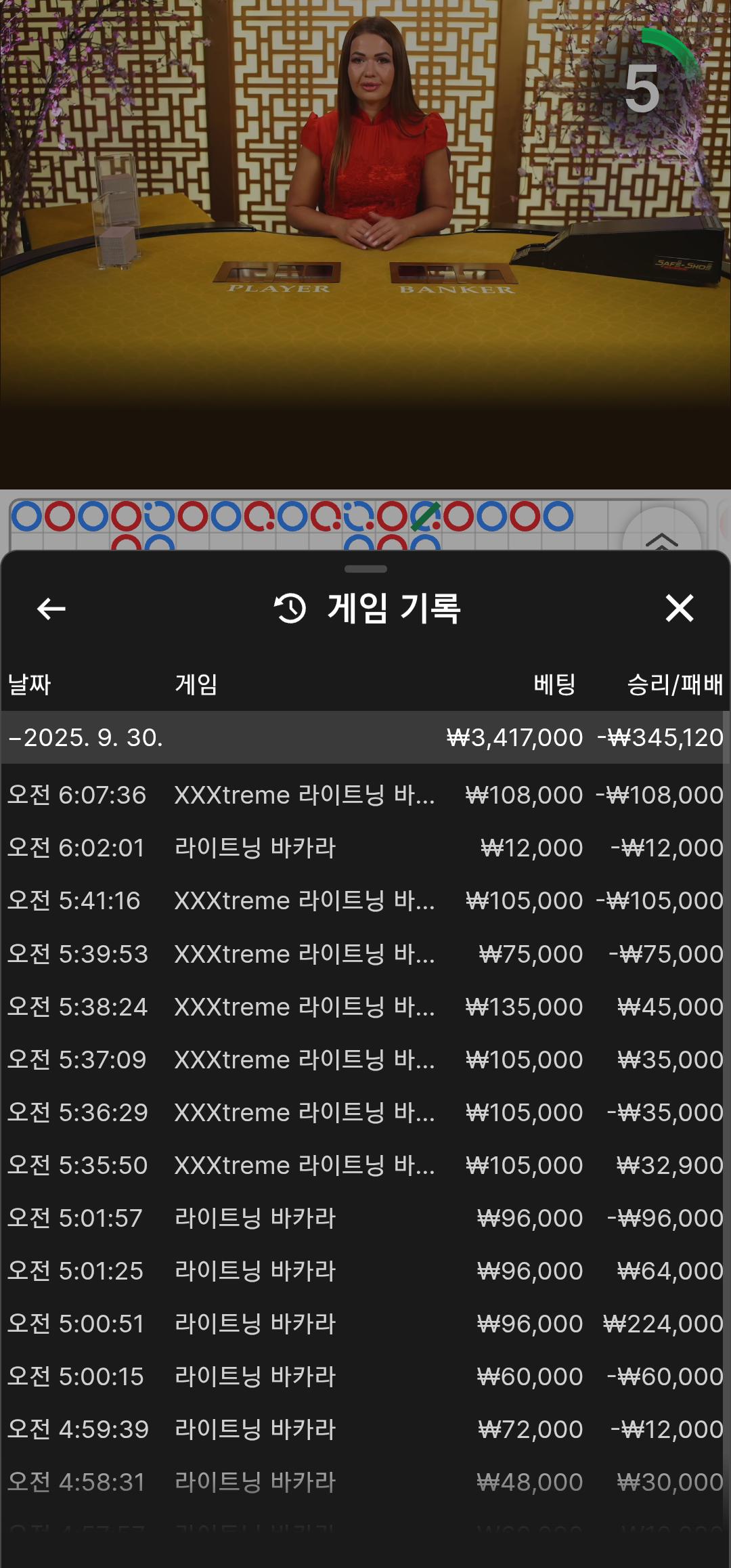731x1568 pixels.
Task: Click the history clock icon
Action: pos(290,608)
